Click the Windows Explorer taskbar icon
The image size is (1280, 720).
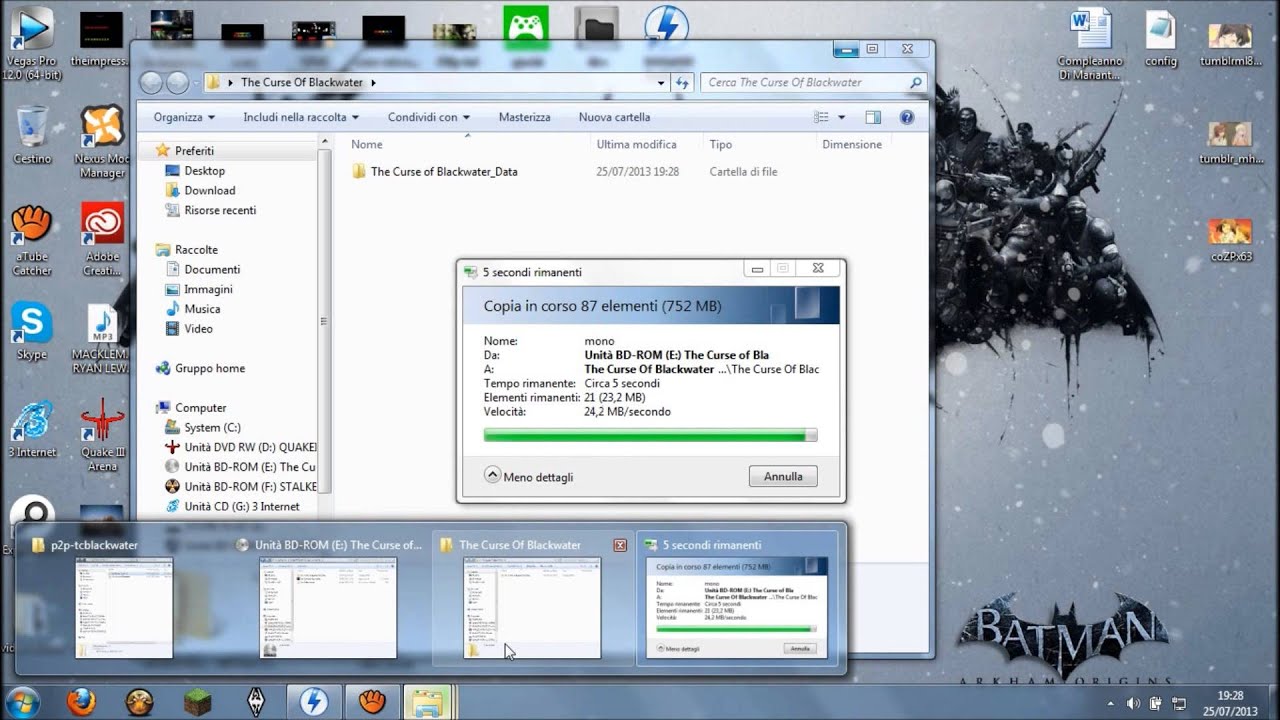click(429, 702)
